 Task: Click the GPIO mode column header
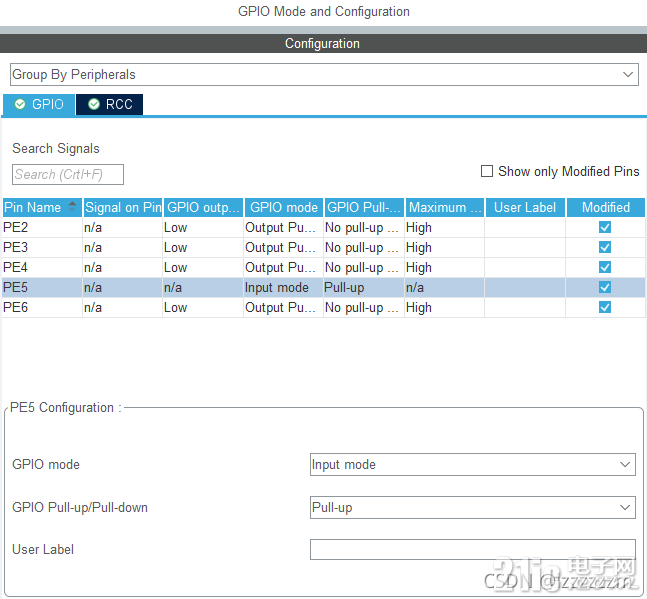pyautogui.click(x=284, y=207)
